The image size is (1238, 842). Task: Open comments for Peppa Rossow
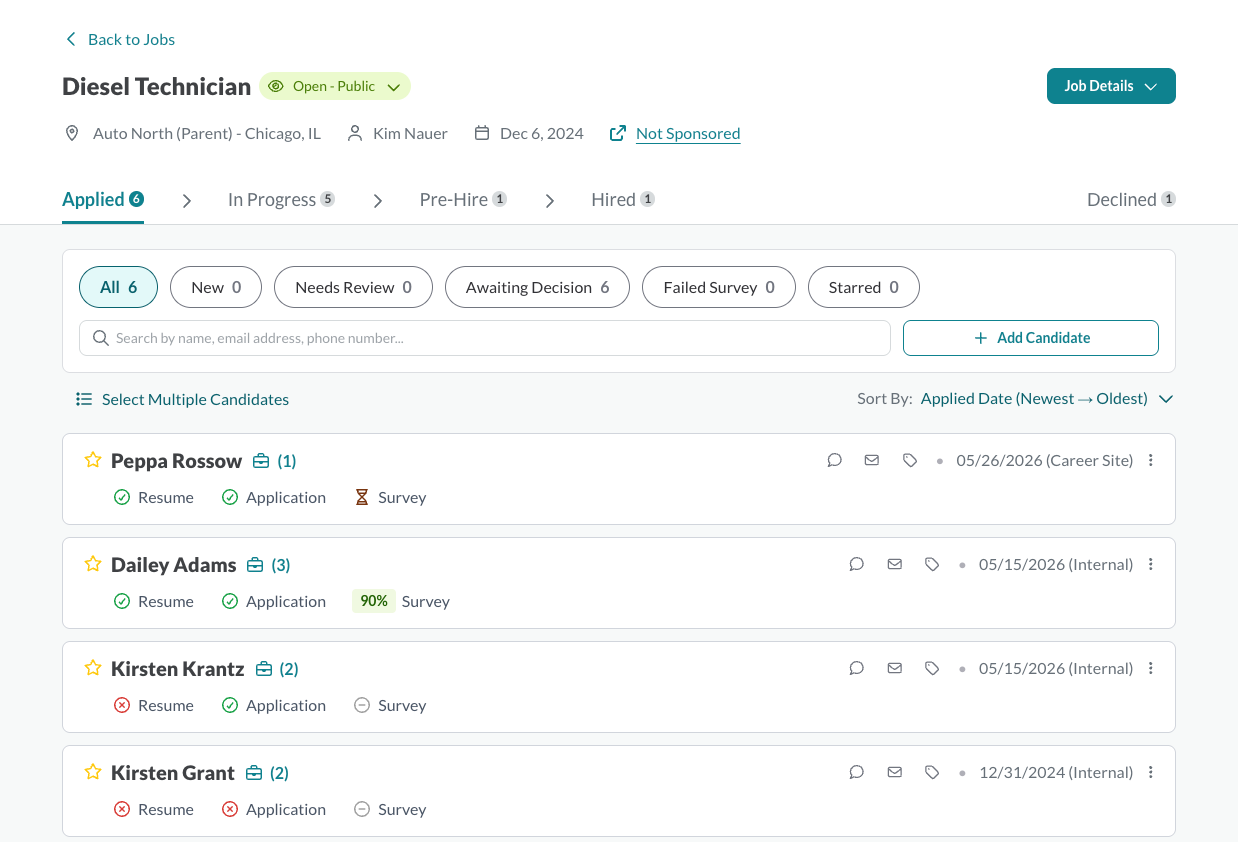[x=834, y=460]
